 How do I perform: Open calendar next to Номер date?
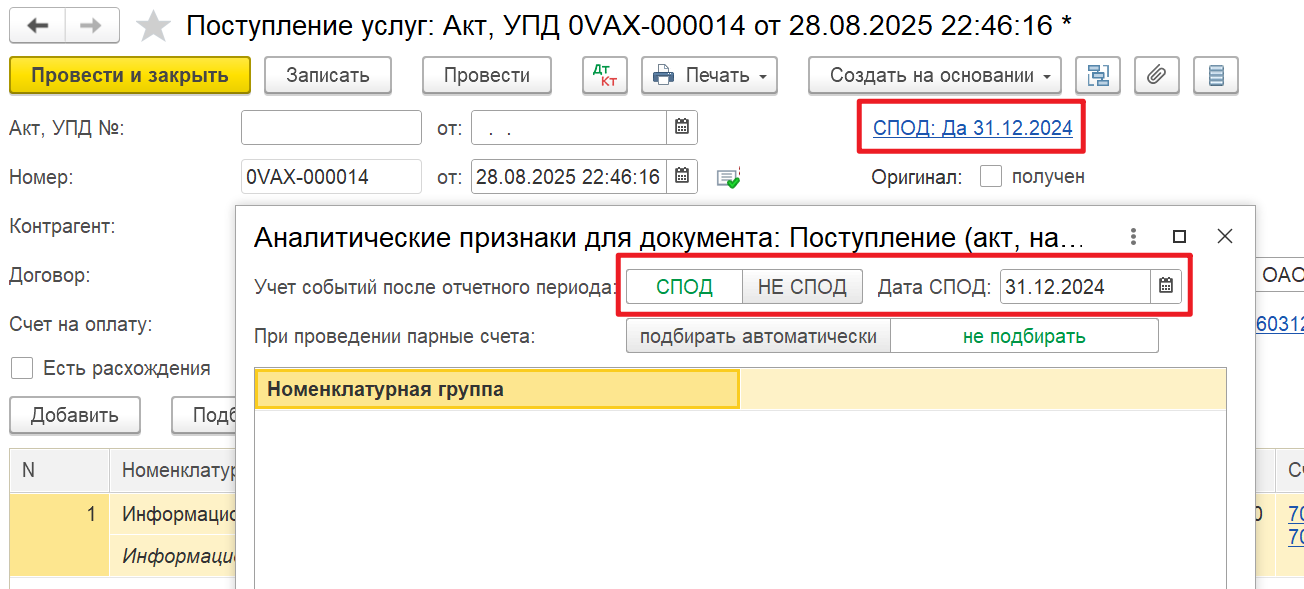pos(682,177)
